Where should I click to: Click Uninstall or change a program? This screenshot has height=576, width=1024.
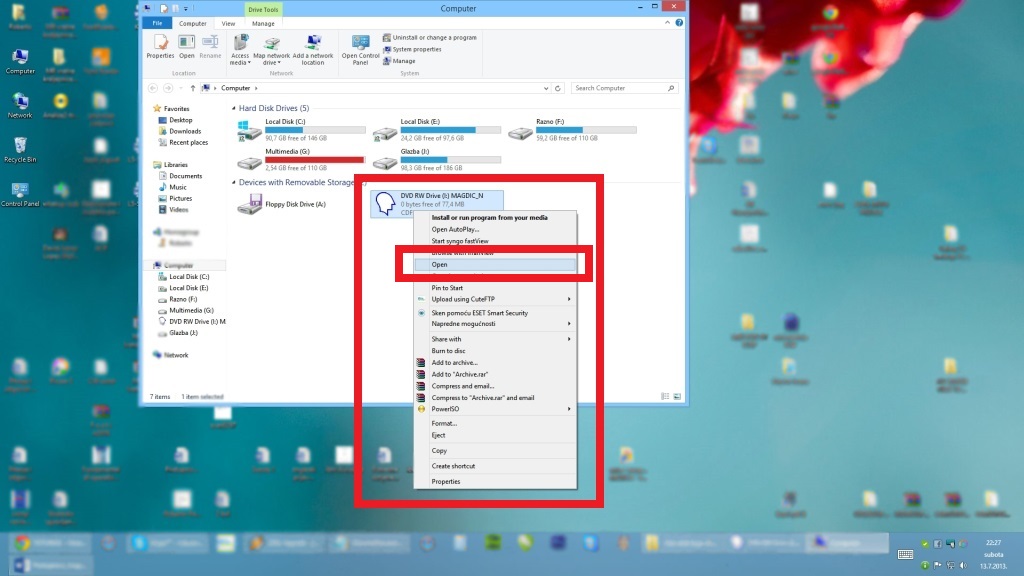(434, 37)
